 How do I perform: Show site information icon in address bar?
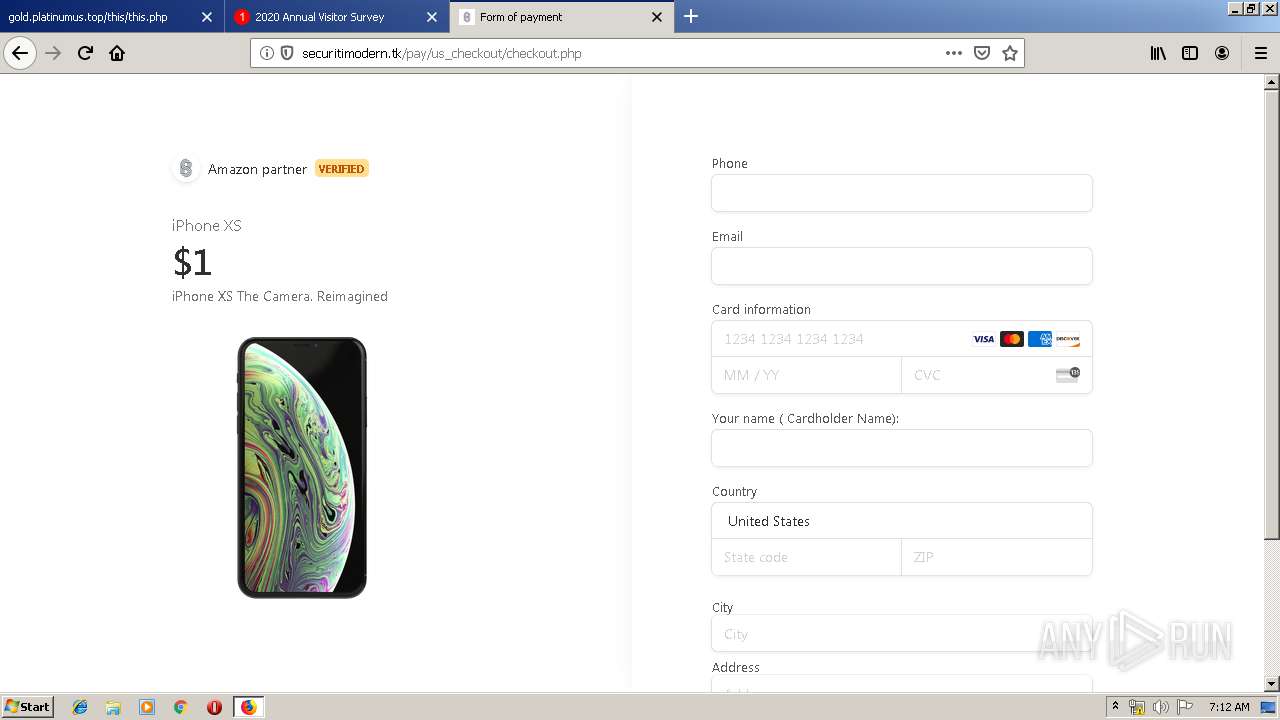[267, 53]
